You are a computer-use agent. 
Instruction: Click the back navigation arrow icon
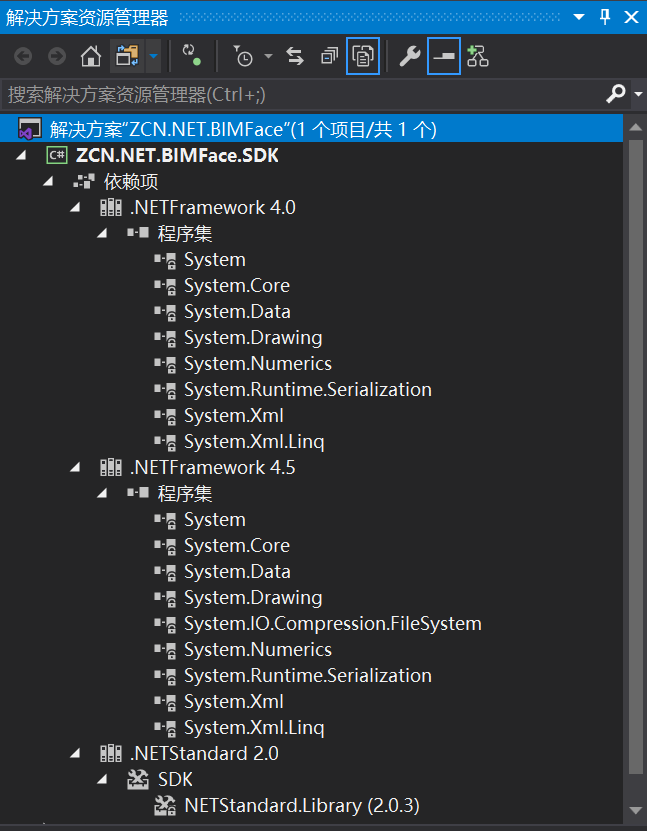[22, 56]
